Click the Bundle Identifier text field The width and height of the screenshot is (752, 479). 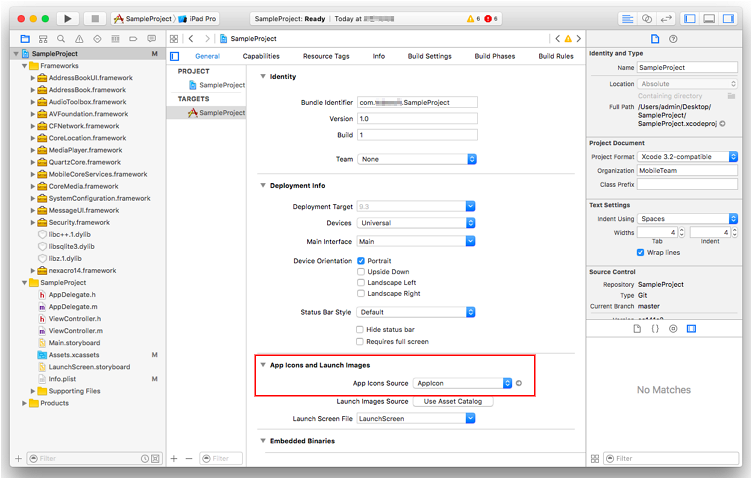(x=416, y=102)
